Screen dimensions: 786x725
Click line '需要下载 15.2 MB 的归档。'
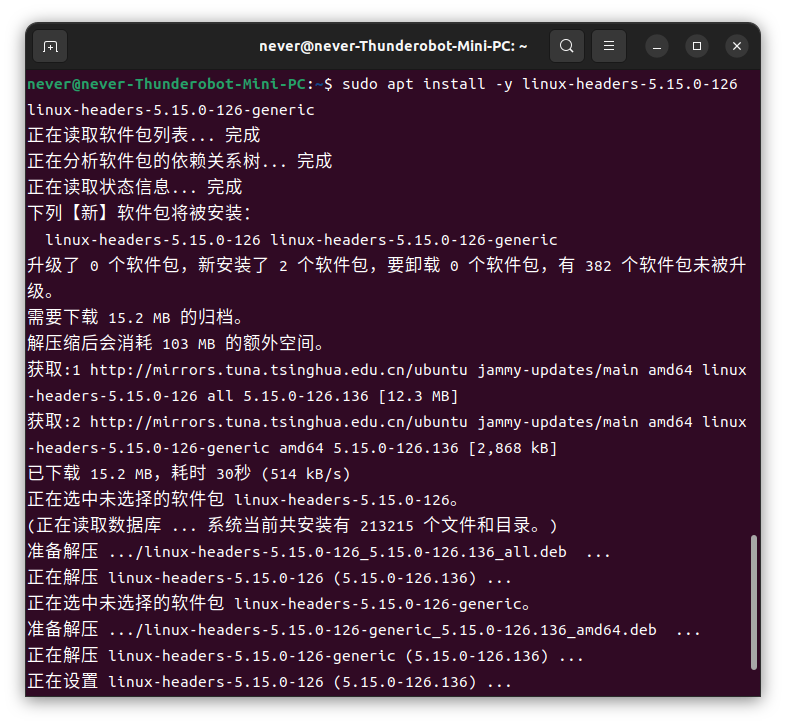pyautogui.click(x=135, y=317)
